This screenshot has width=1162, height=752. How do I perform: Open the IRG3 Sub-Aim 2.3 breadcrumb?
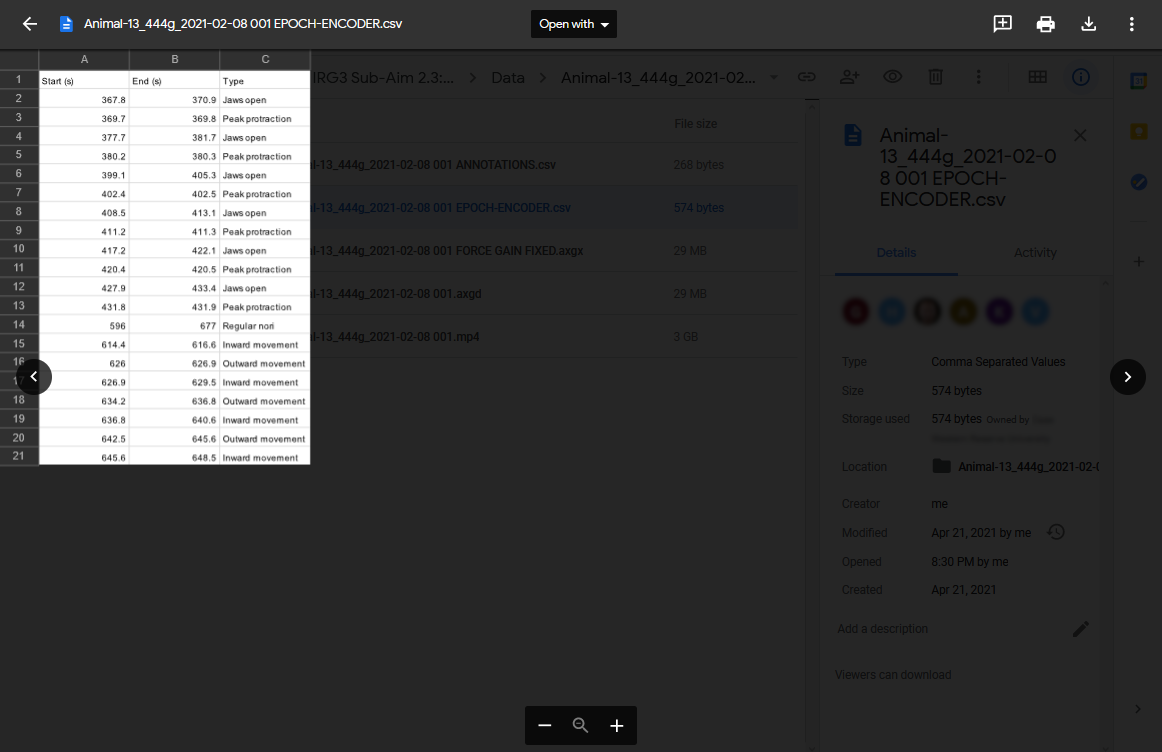(x=383, y=78)
